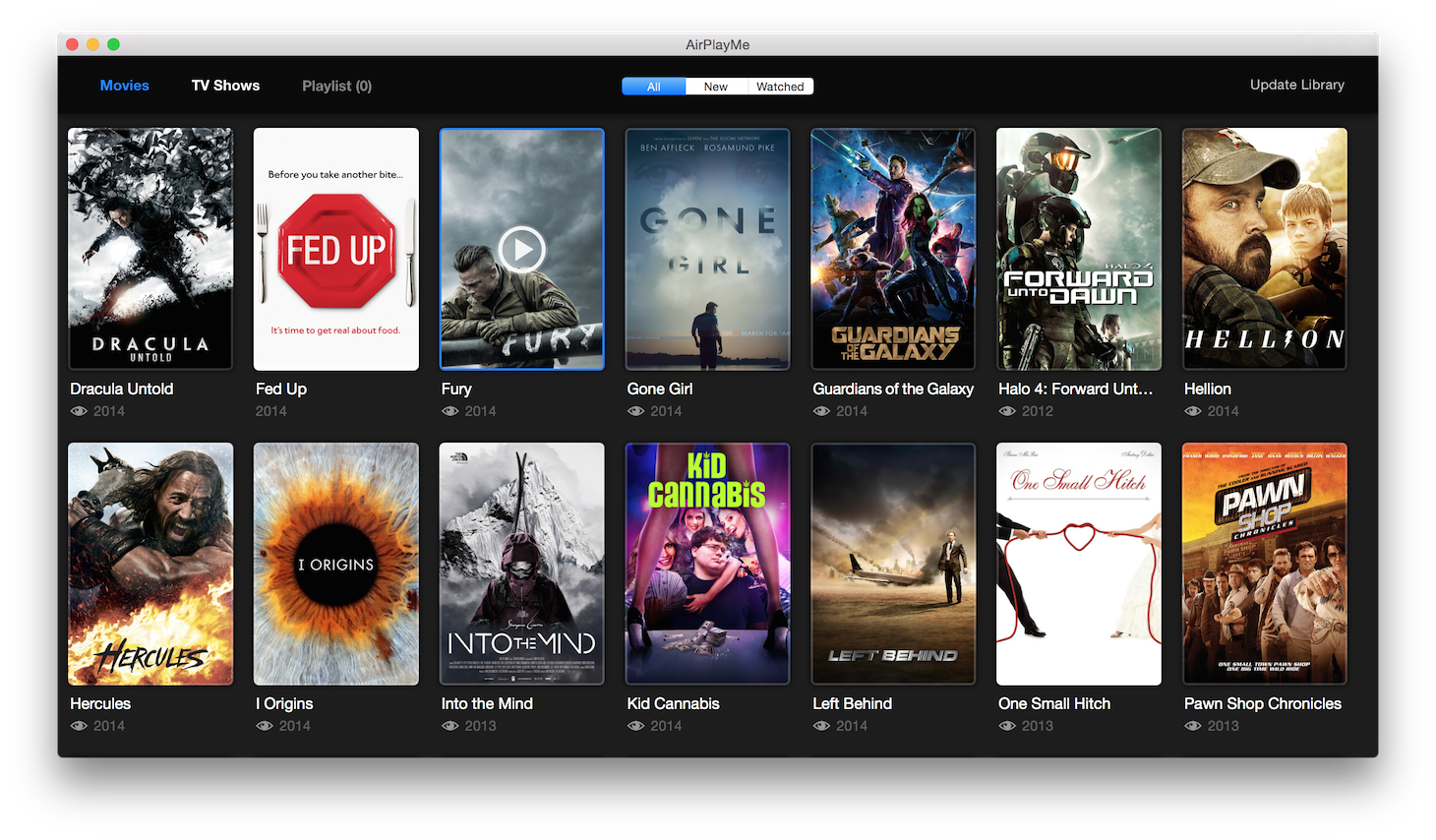Viewport: 1436px width, 840px height.
Task: Open the Kid Cannabis poster
Action: click(x=708, y=564)
